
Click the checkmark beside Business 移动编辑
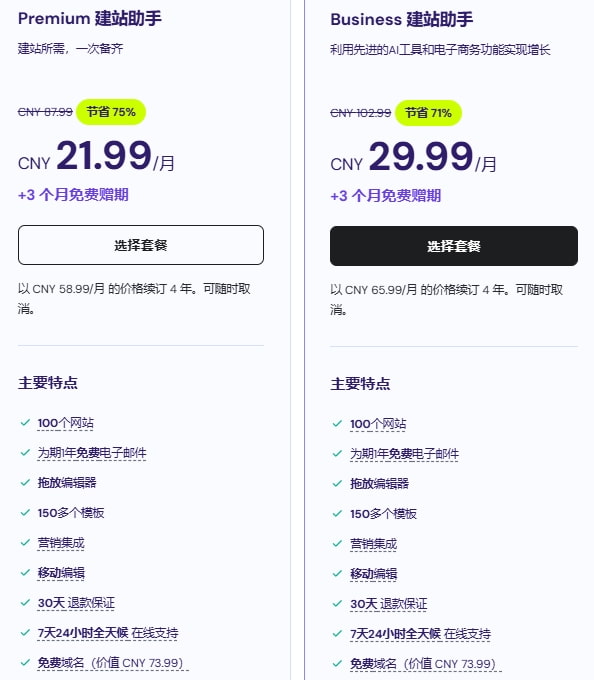click(x=337, y=574)
